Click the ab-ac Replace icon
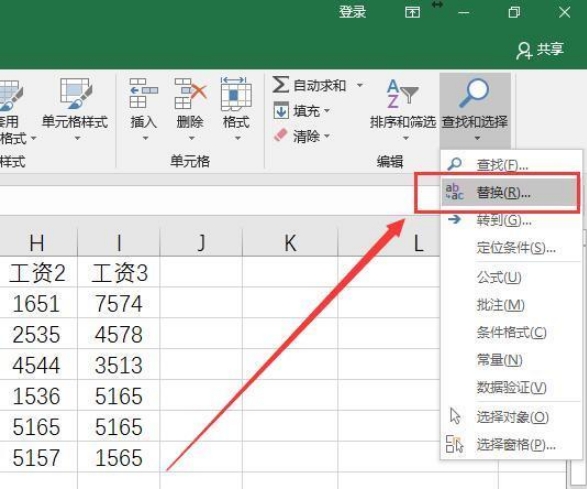 point(454,192)
